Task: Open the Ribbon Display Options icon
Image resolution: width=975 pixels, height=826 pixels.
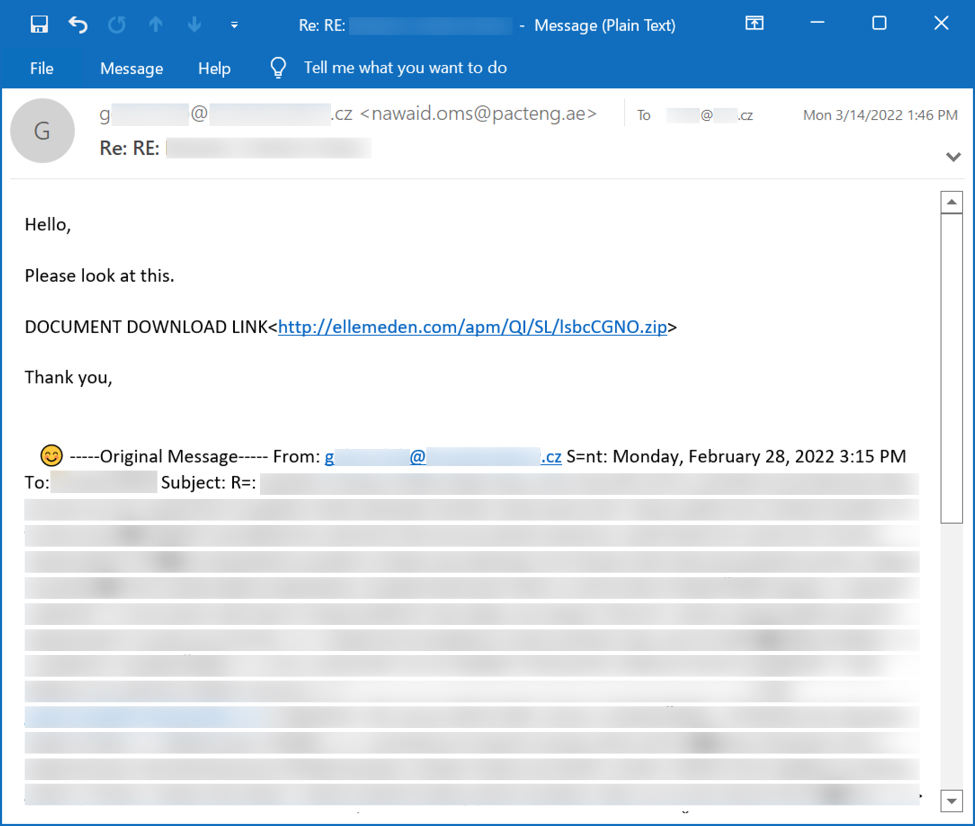Action: tap(755, 25)
